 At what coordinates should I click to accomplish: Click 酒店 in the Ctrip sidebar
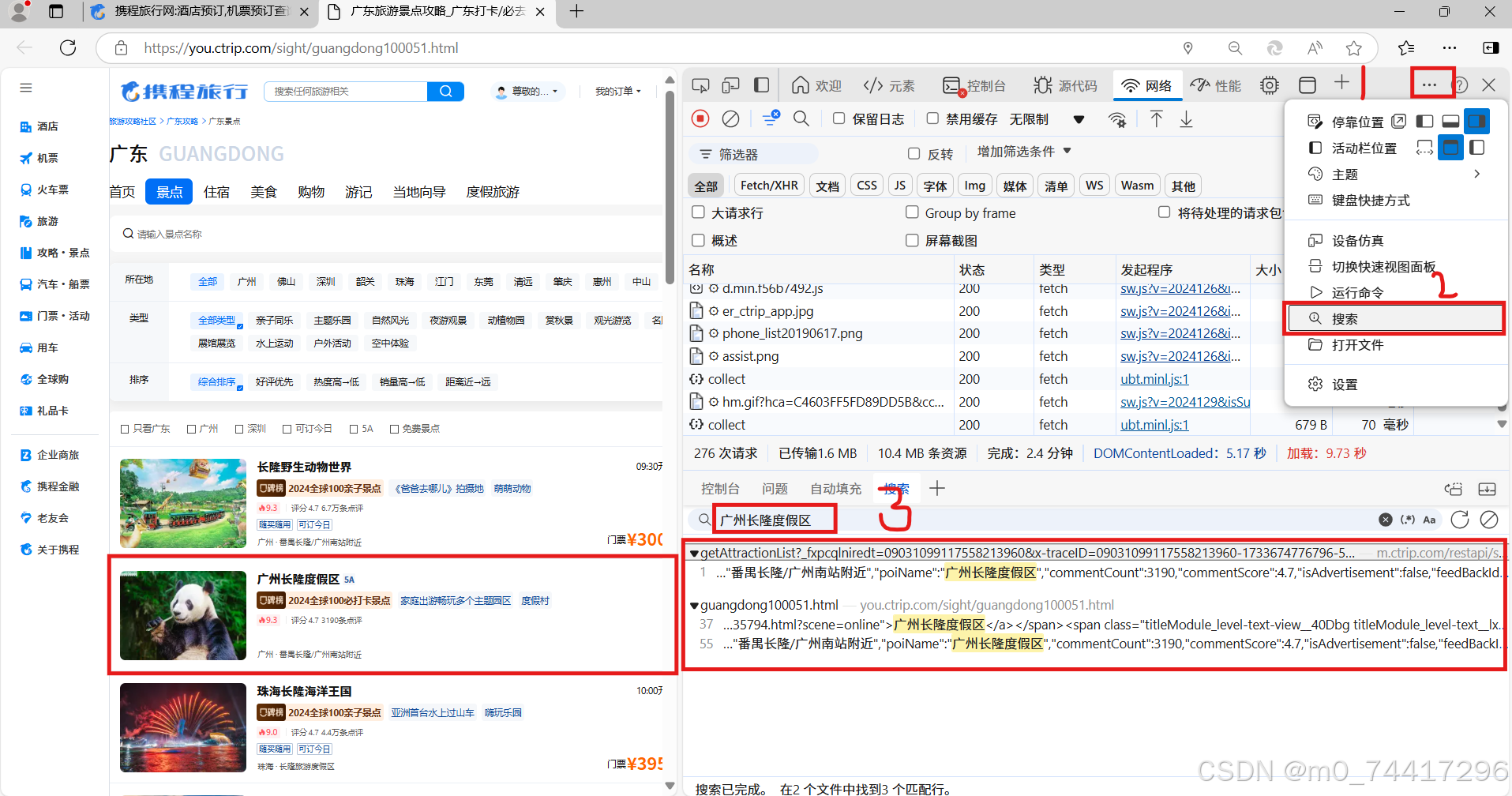(x=47, y=126)
